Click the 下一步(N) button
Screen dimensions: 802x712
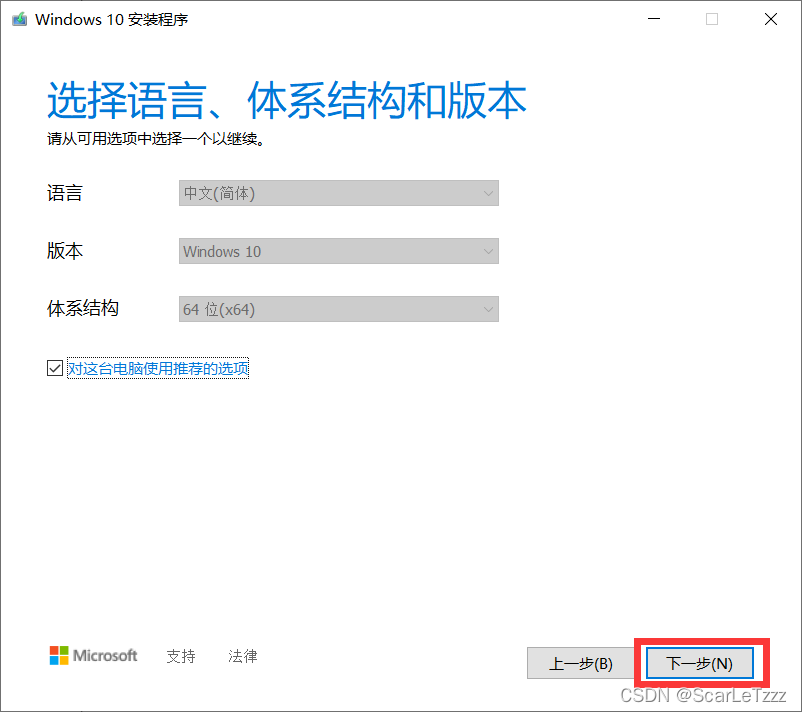(x=700, y=663)
